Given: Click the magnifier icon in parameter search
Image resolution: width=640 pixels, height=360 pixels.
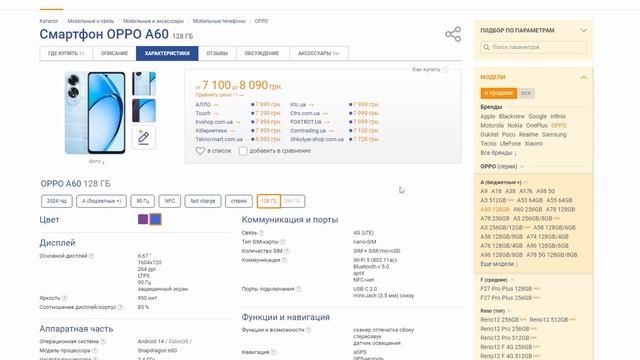Looking at the screenshot, I should pyautogui.click(x=486, y=47).
